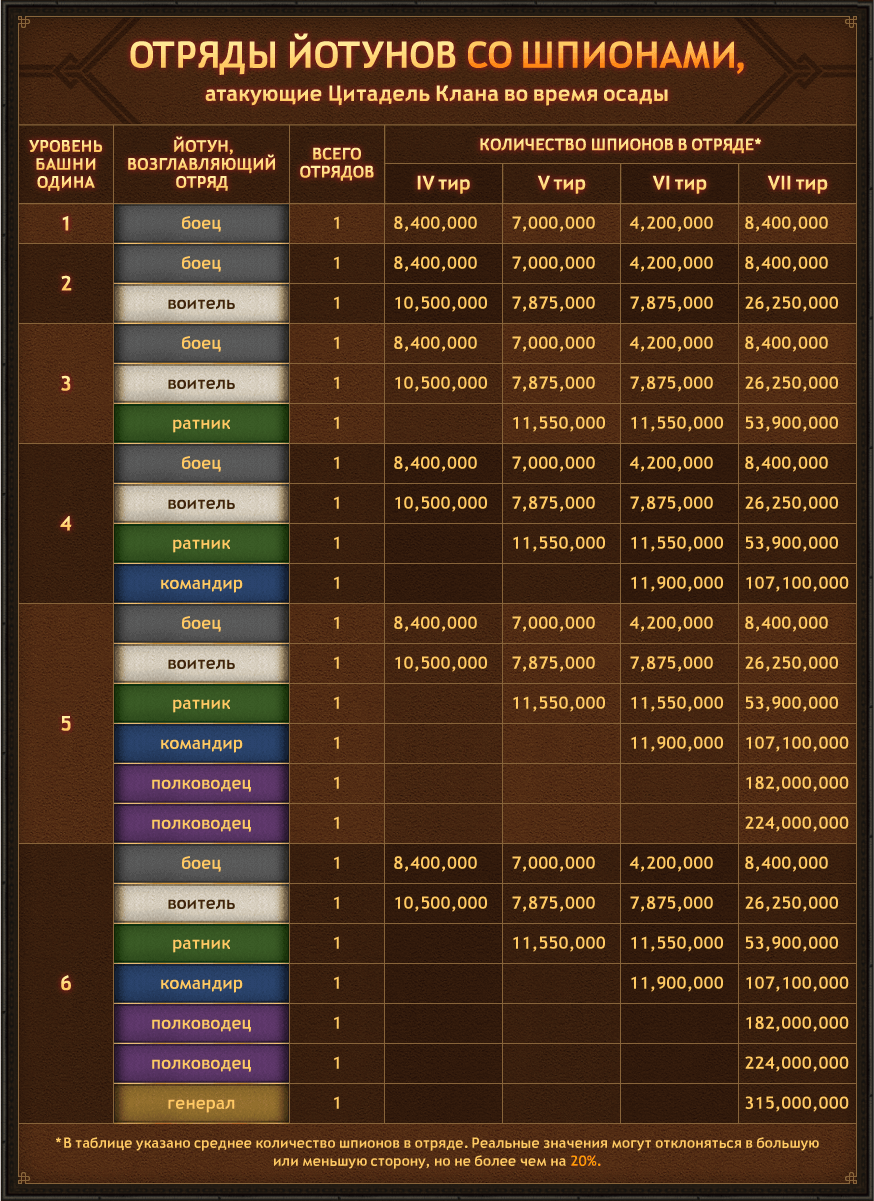Click the ВСЕГО ОТРЯДОВ header cell

(337, 163)
